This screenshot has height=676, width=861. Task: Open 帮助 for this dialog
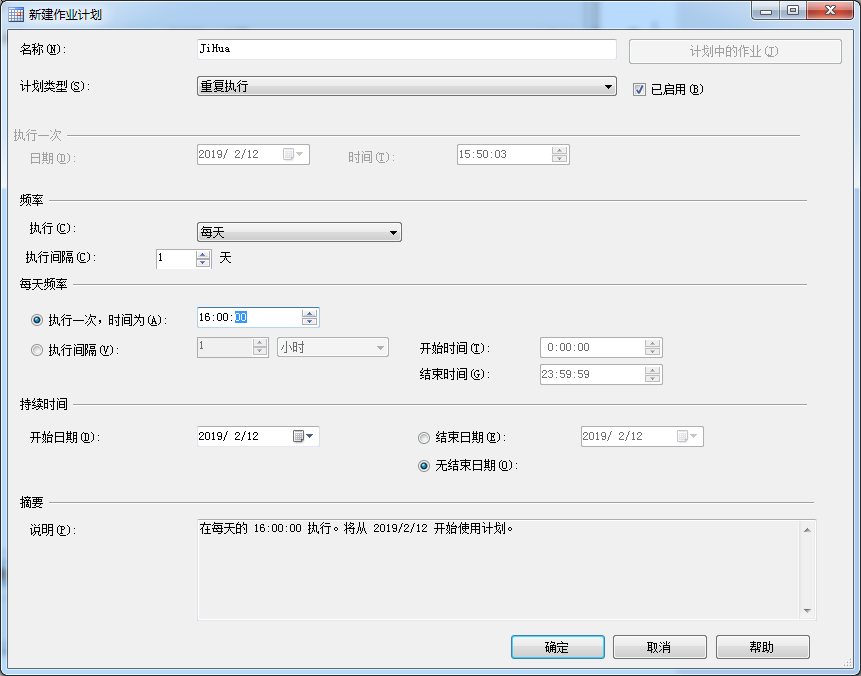(x=762, y=647)
